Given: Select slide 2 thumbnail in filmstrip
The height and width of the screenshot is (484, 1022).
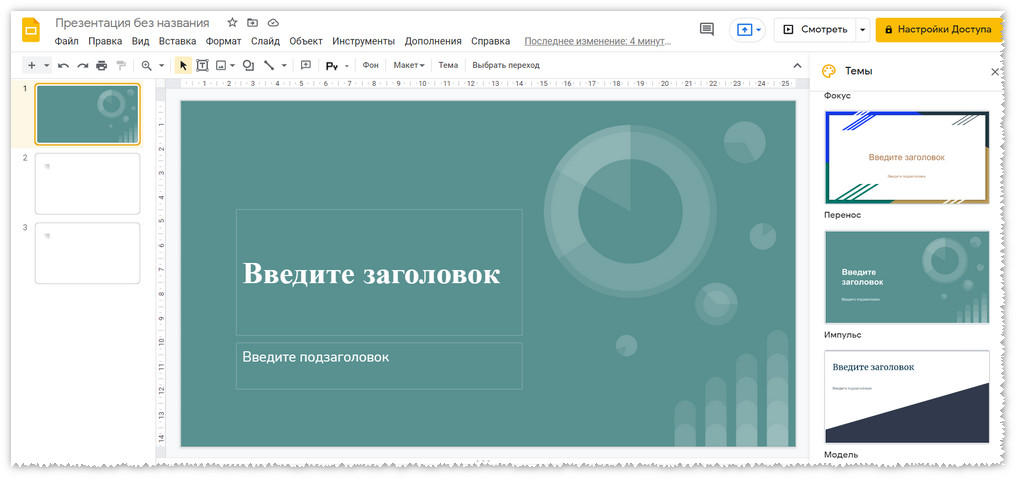Looking at the screenshot, I should click(88, 183).
